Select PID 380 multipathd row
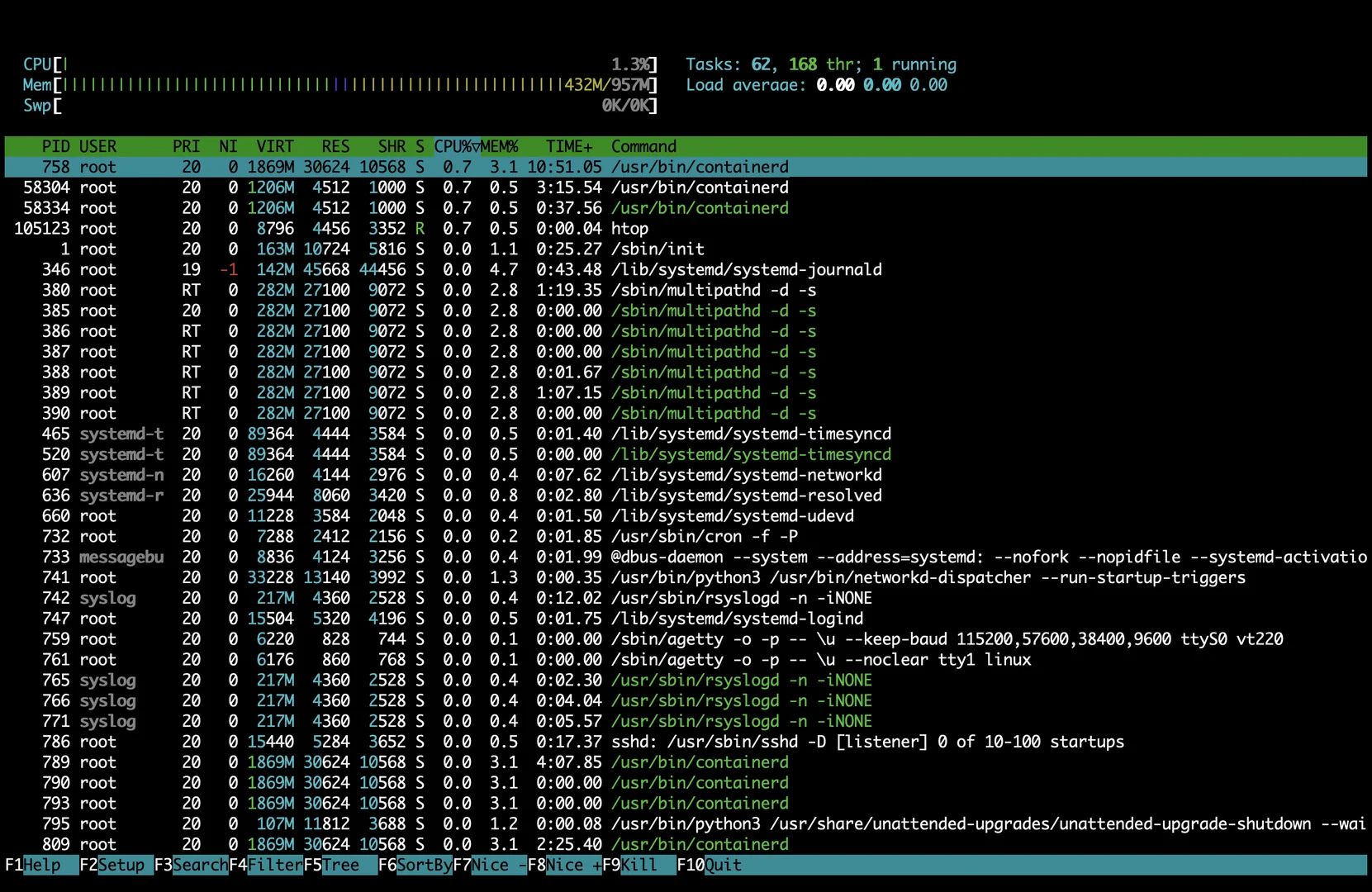Viewport: 1372px width, 892px height. (x=686, y=291)
